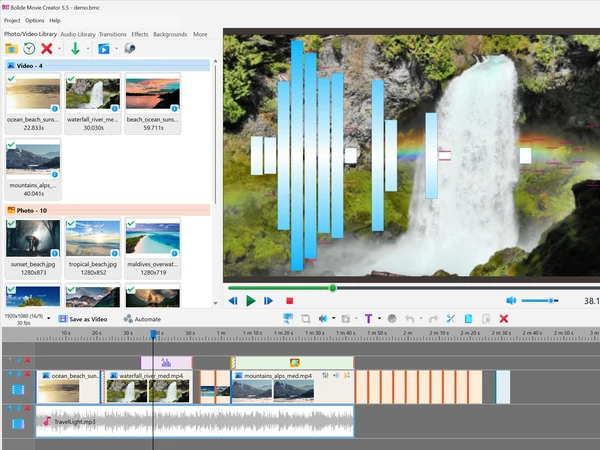Click the preview volume slider
The height and width of the screenshot is (450, 600).
pos(540,301)
